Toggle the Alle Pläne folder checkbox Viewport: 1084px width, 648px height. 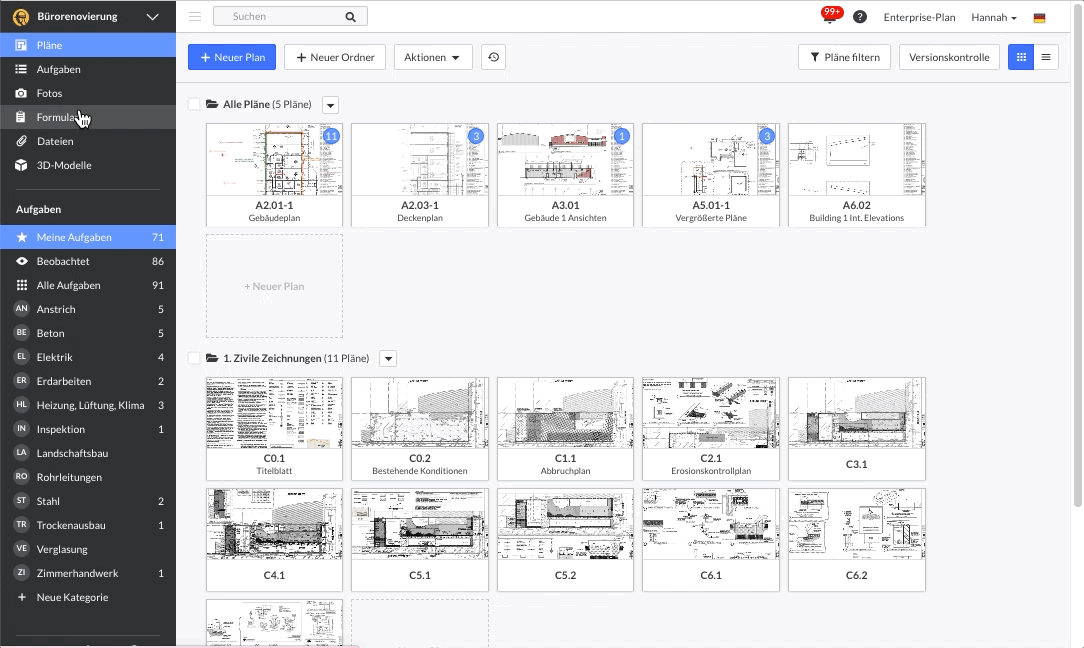click(x=194, y=104)
